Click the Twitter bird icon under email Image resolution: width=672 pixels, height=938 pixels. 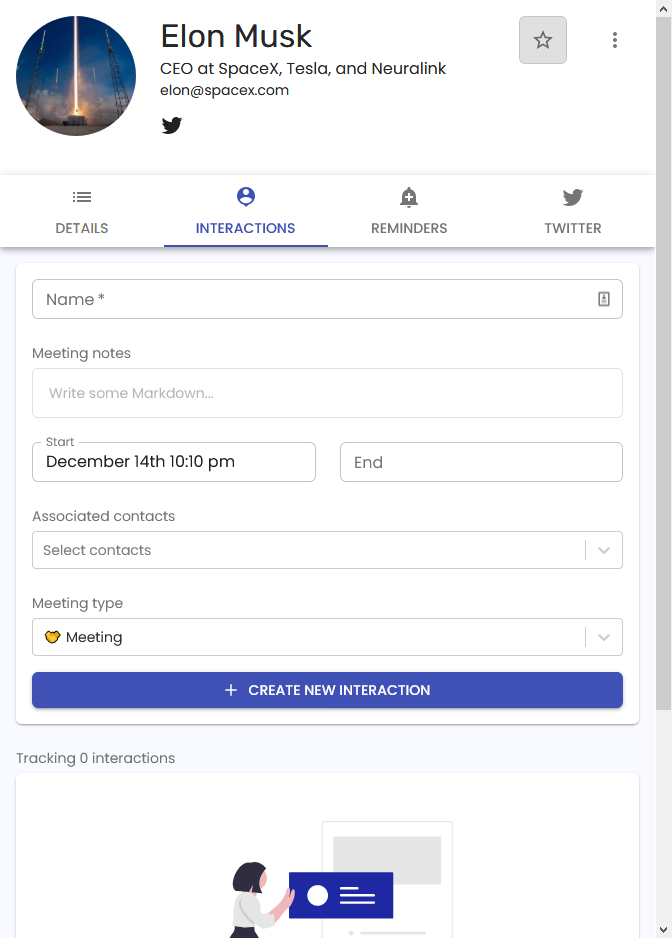172,125
